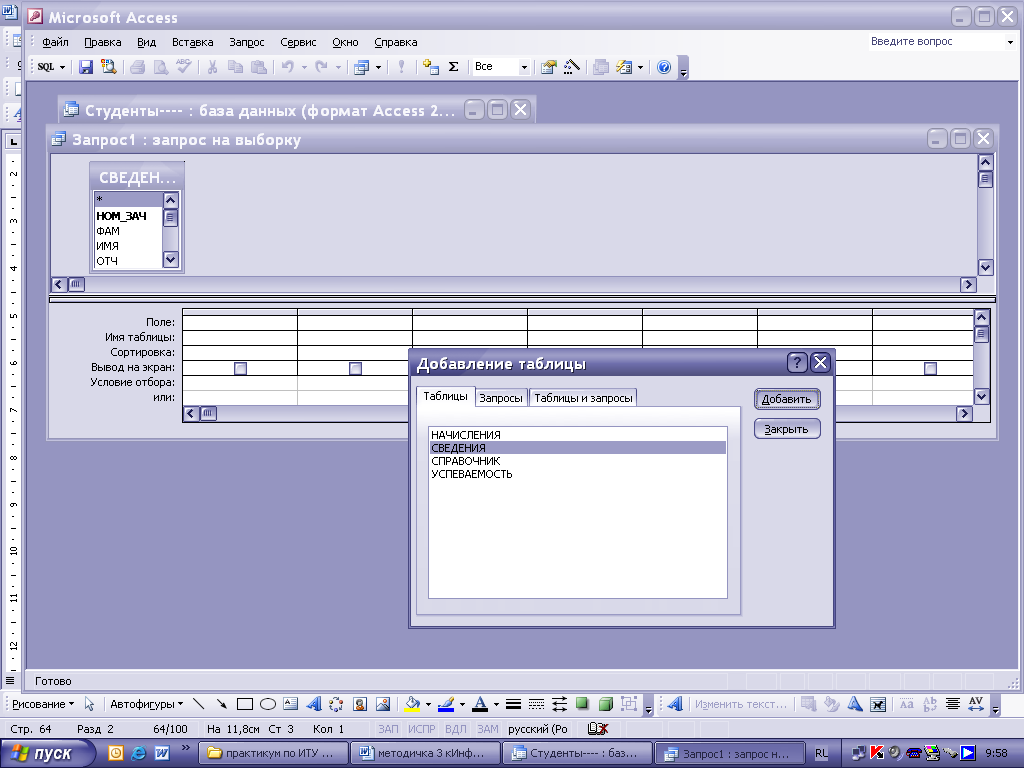Click the Line Style icon
The image size is (1024, 768).
(513, 704)
